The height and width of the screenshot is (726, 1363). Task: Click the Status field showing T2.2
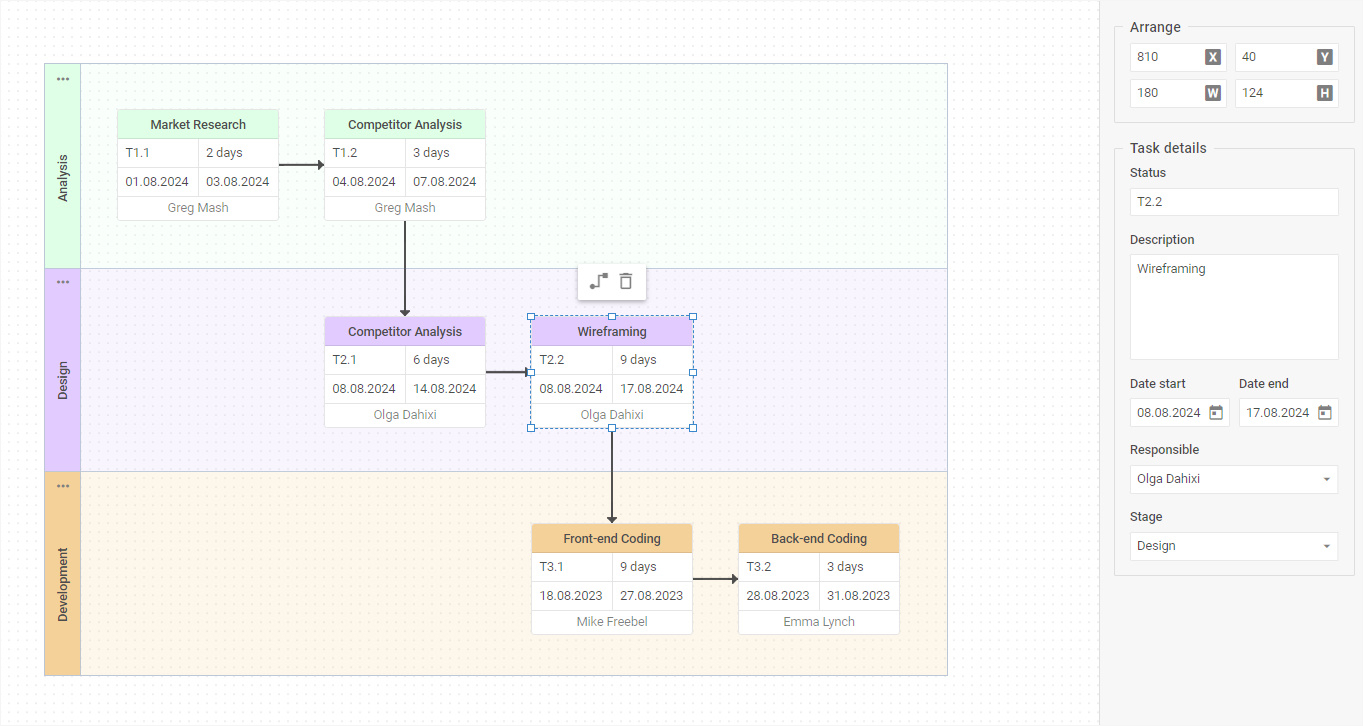point(1233,201)
